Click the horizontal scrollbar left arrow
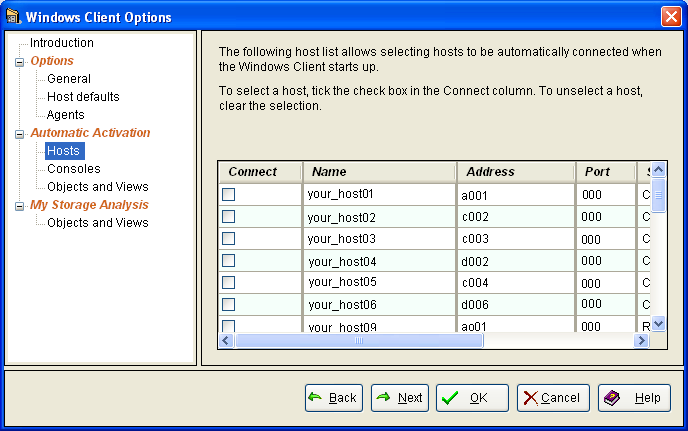This screenshot has width=688, height=431. pyautogui.click(x=226, y=341)
